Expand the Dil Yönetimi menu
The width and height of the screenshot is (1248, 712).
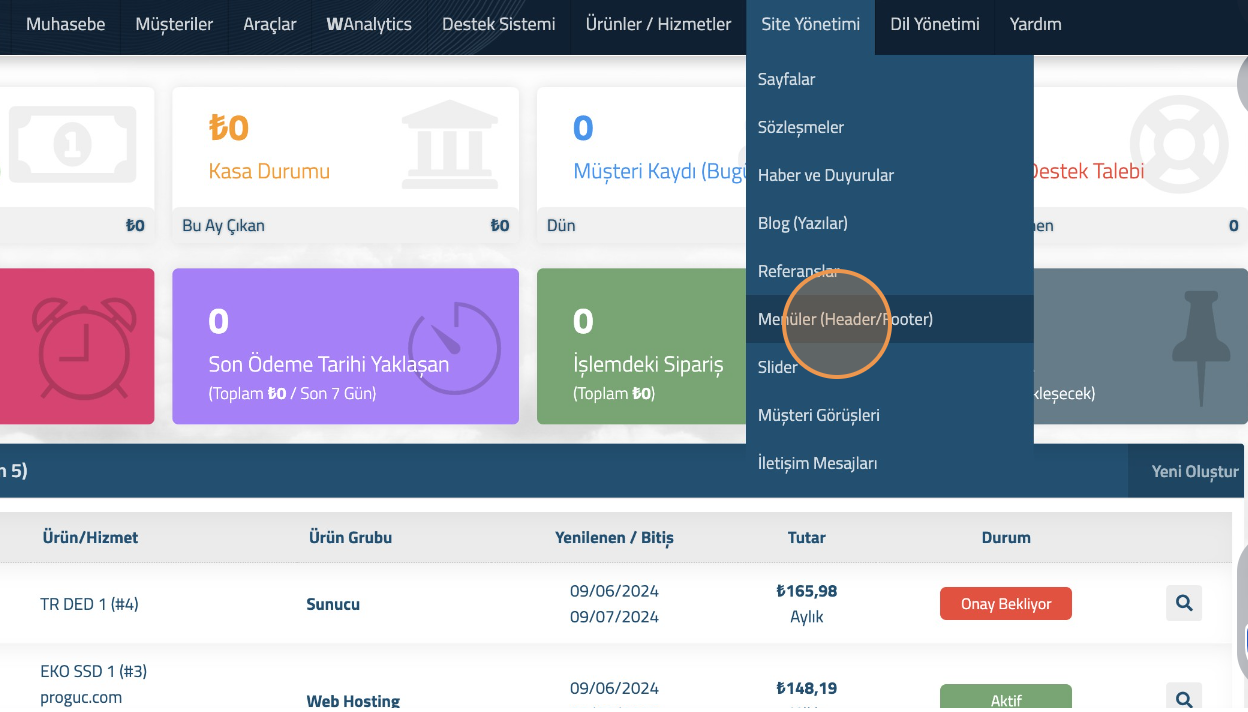coord(934,24)
